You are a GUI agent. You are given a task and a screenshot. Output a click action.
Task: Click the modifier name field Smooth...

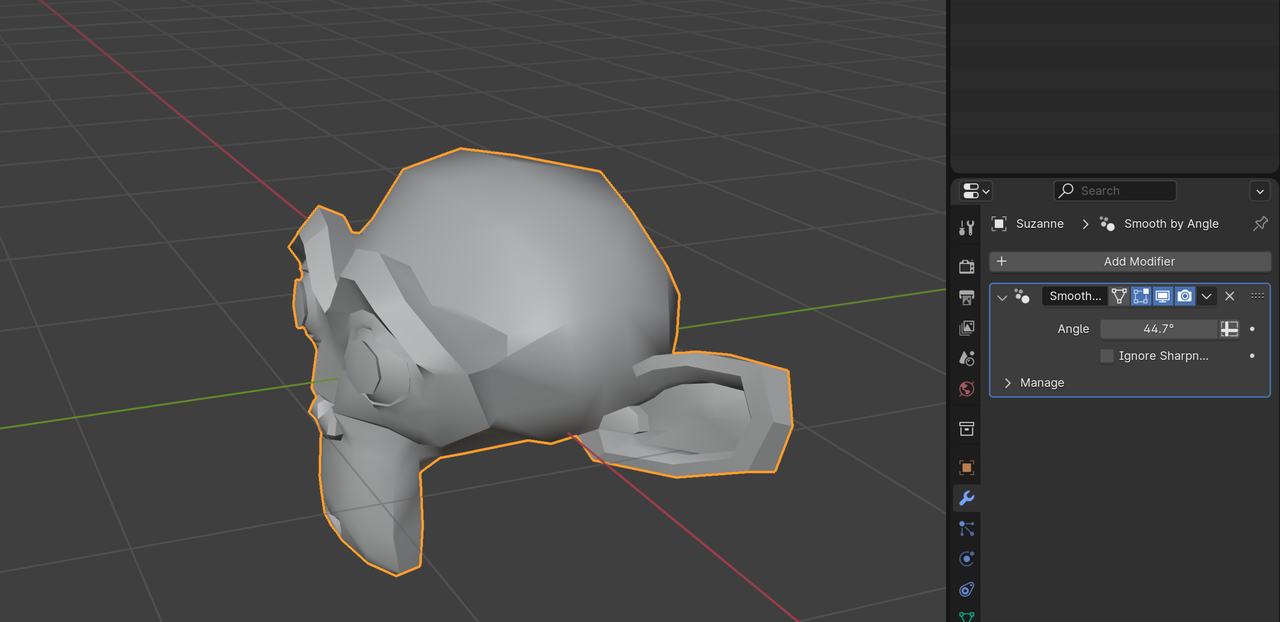coord(1075,296)
